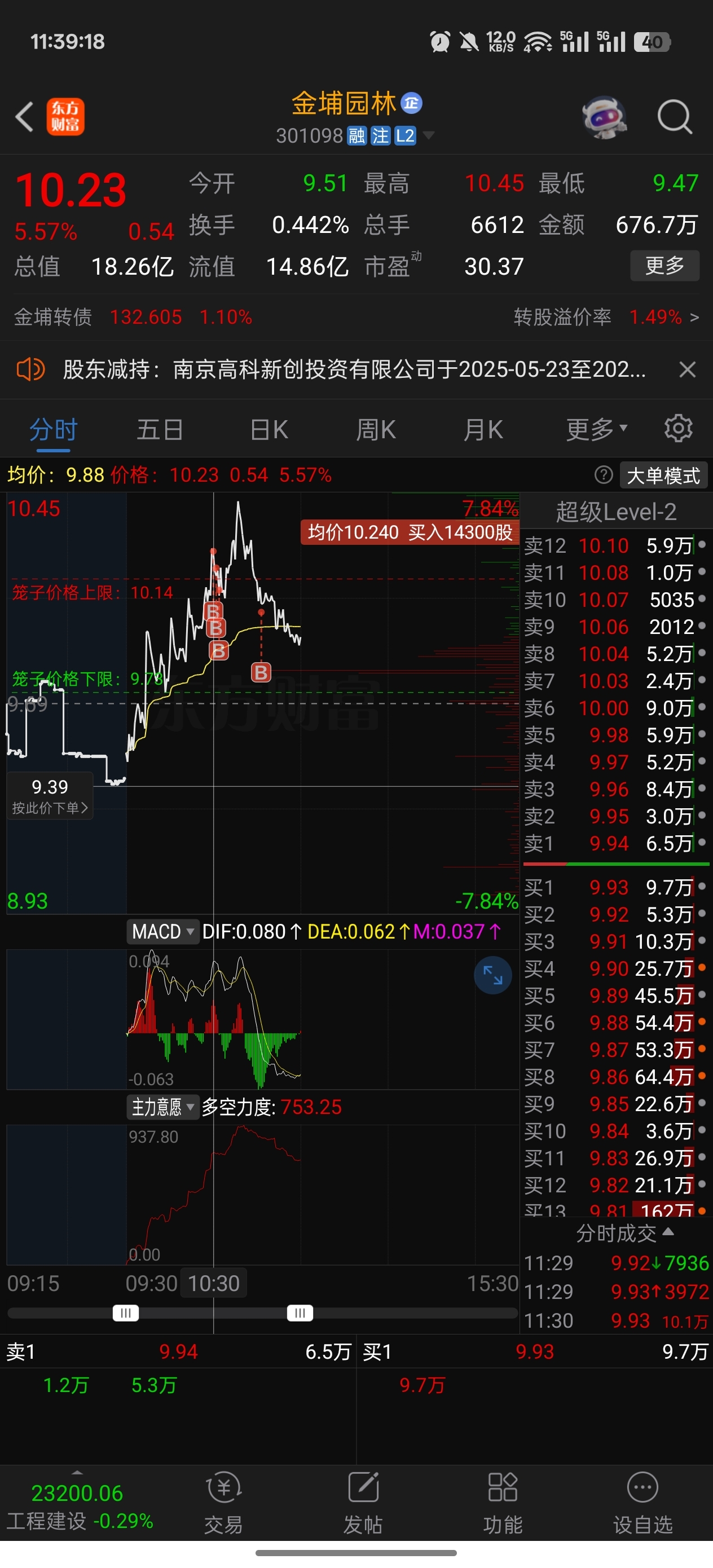Switch to 月K tab
713x1568 pixels.
(x=483, y=430)
